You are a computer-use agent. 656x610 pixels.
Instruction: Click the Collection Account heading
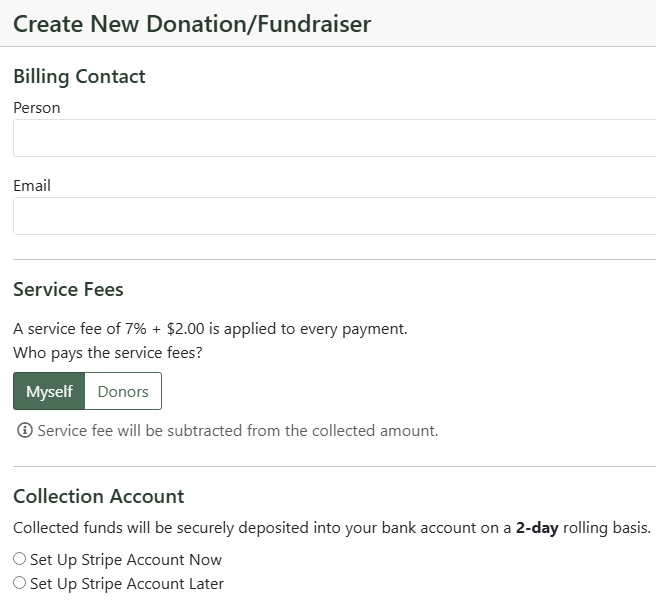tap(99, 496)
